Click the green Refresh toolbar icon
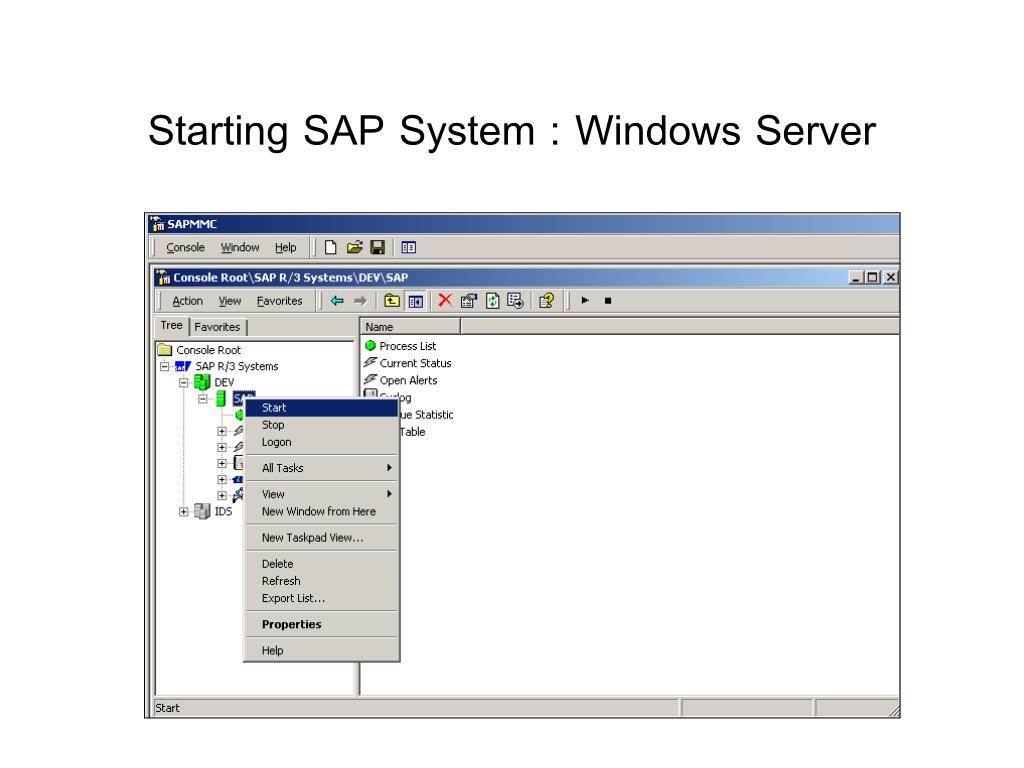 pos(492,301)
